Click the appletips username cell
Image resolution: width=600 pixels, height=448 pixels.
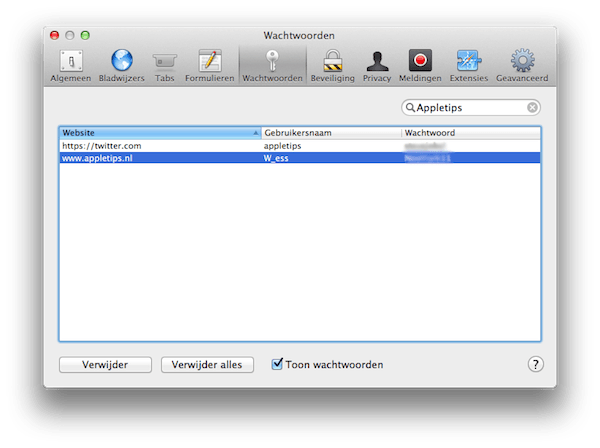(x=282, y=146)
